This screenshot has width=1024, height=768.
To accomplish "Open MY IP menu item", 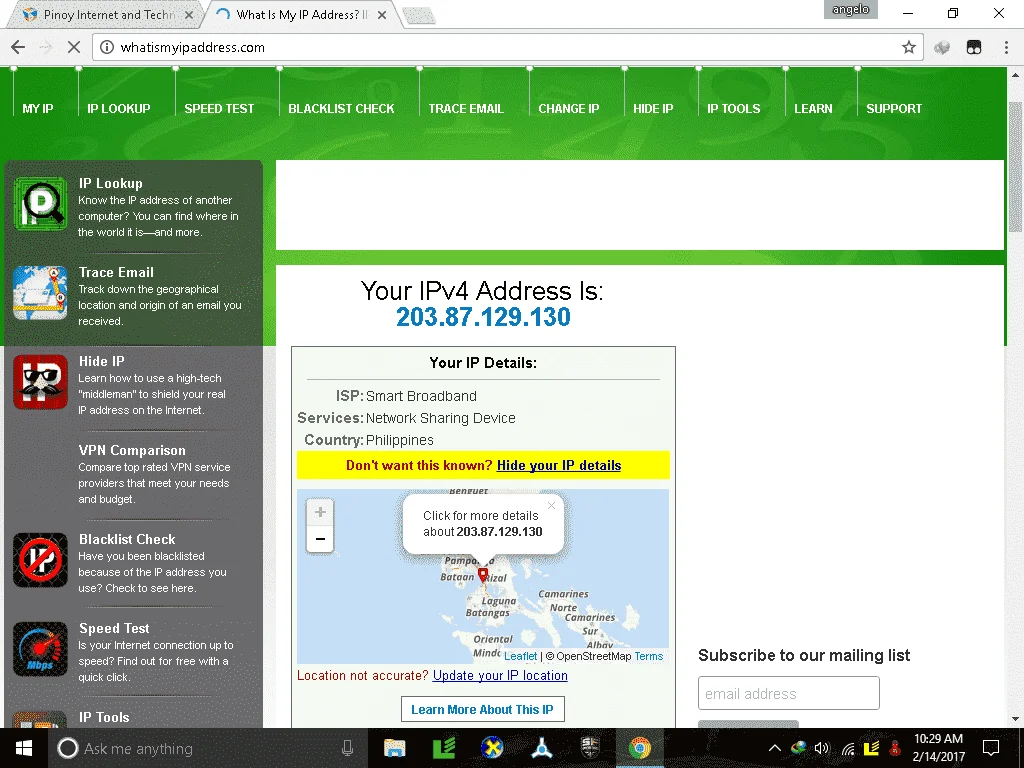I will coord(38,108).
